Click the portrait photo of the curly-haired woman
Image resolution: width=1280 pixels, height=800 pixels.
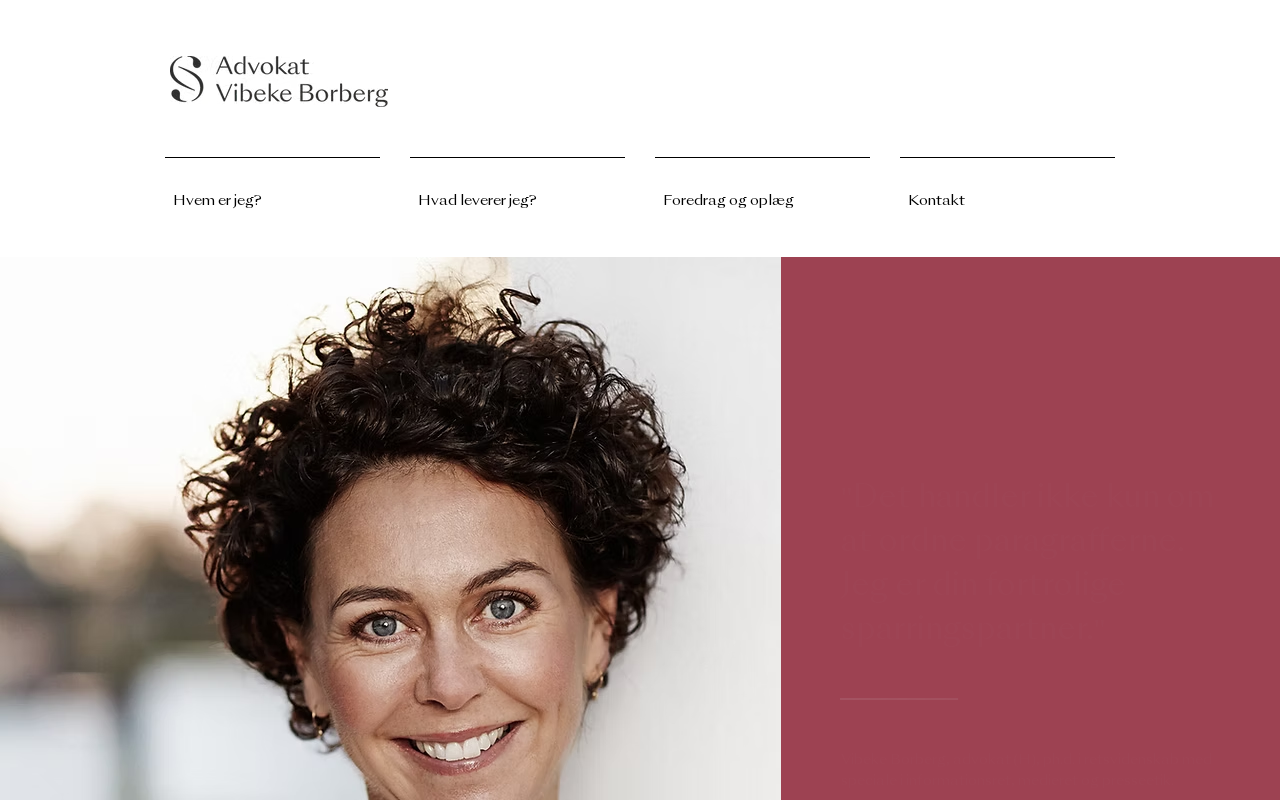click(390, 528)
